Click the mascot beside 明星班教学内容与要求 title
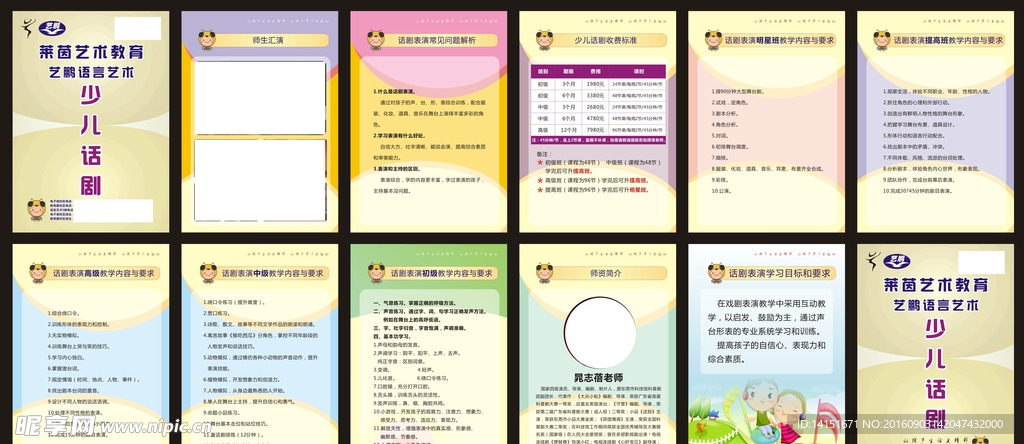The width and height of the screenshot is (1024, 444). coord(714,40)
